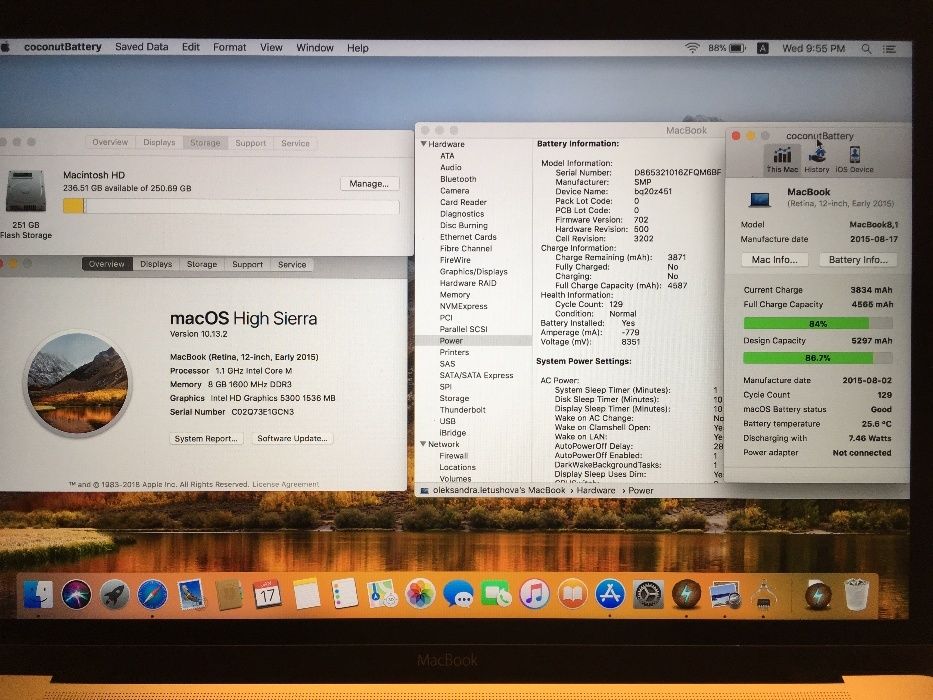Image resolution: width=933 pixels, height=700 pixels.
Task: Click the Software Update... button
Action: pos(292,439)
